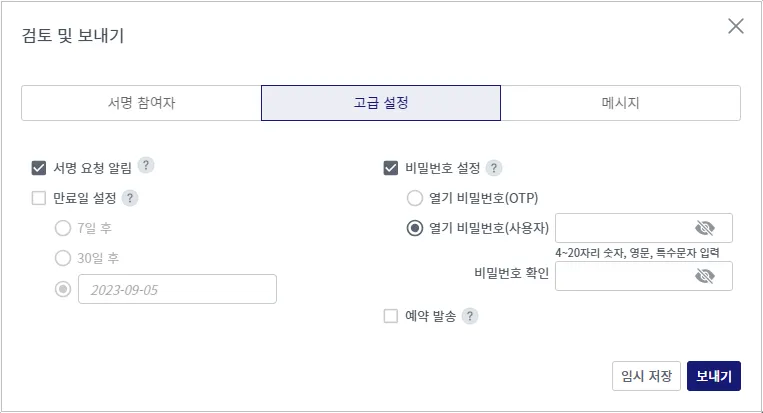
Task: Uncheck the 서명 요청 알림 checkbox
Action: [40, 168]
